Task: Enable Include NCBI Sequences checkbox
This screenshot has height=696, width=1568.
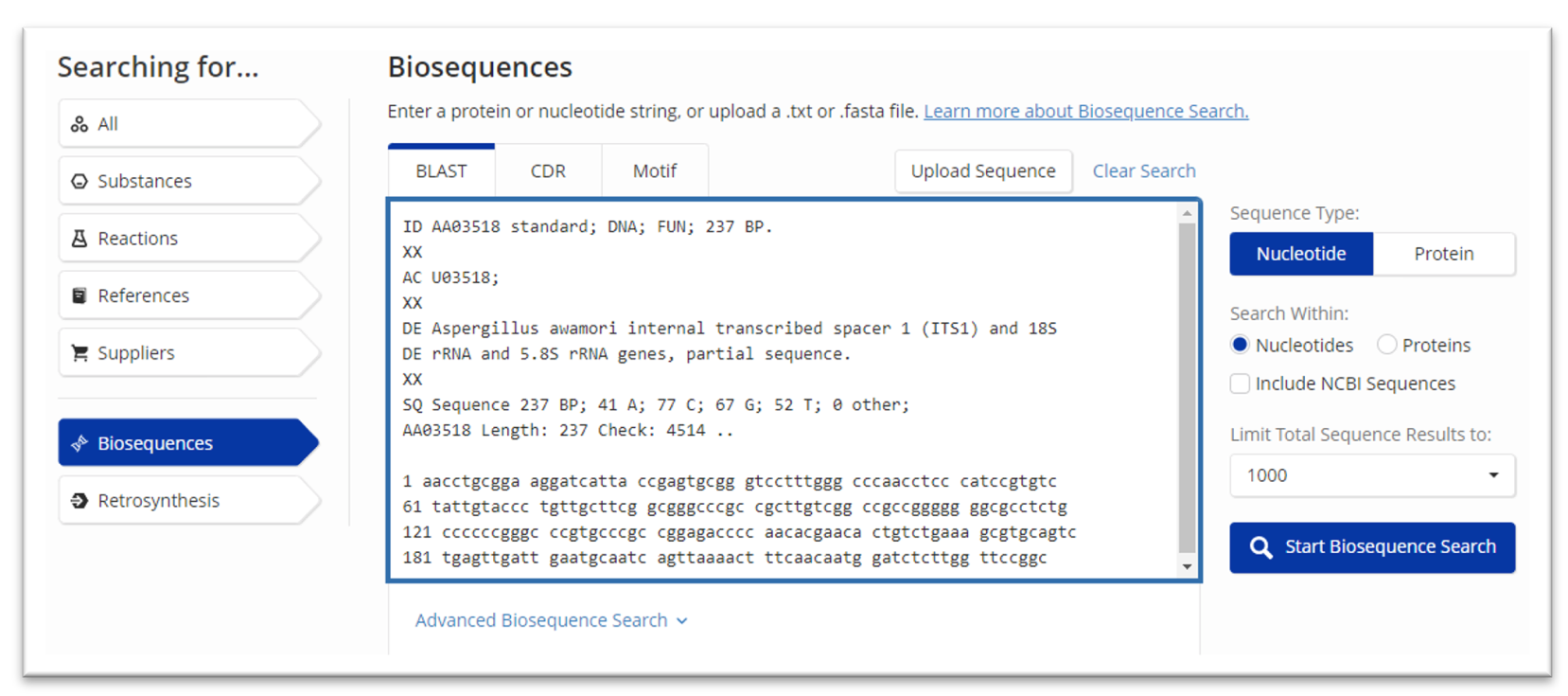Action: (1240, 384)
